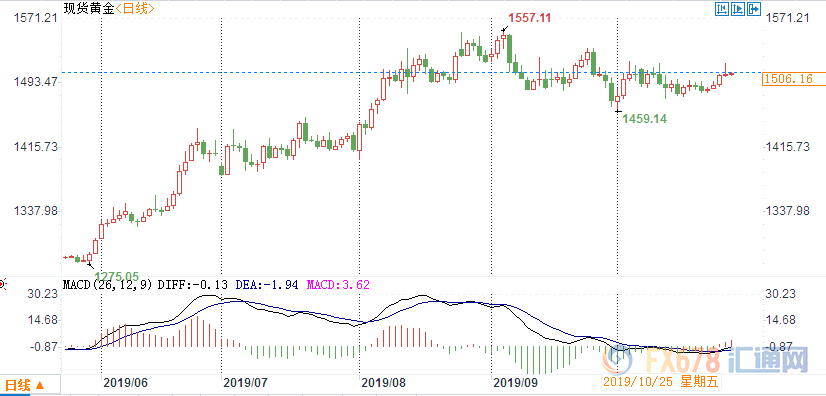Click the 1275.05 low price label
This screenshot has width=826, height=396.
click(x=116, y=276)
